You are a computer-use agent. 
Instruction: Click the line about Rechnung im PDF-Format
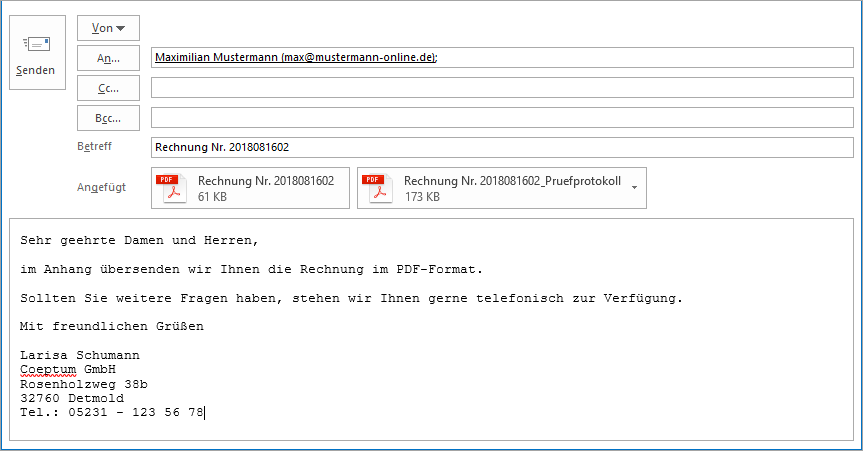[x=252, y=269]
